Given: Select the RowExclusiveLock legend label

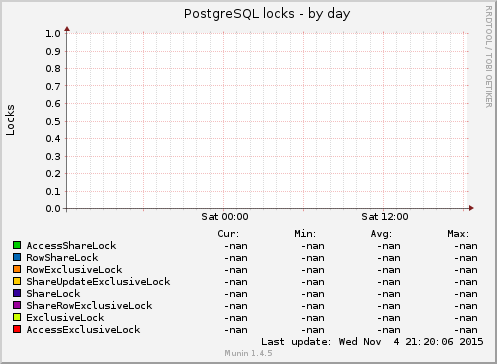Looking at the screenshot, I should point(74,270).
